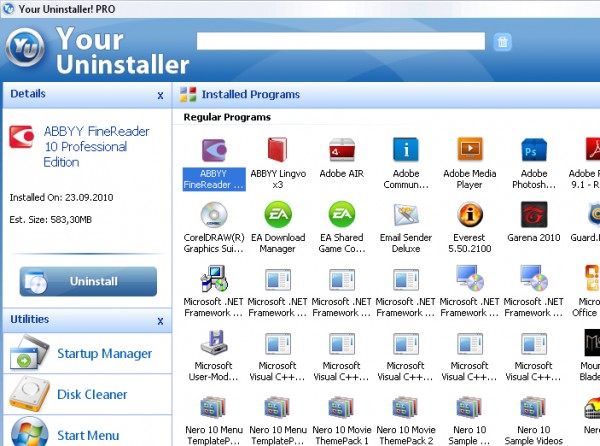Select the ABBYY FineReader program icon
The width and height of the screenshot is (600, 446).
tap(214, 150)
